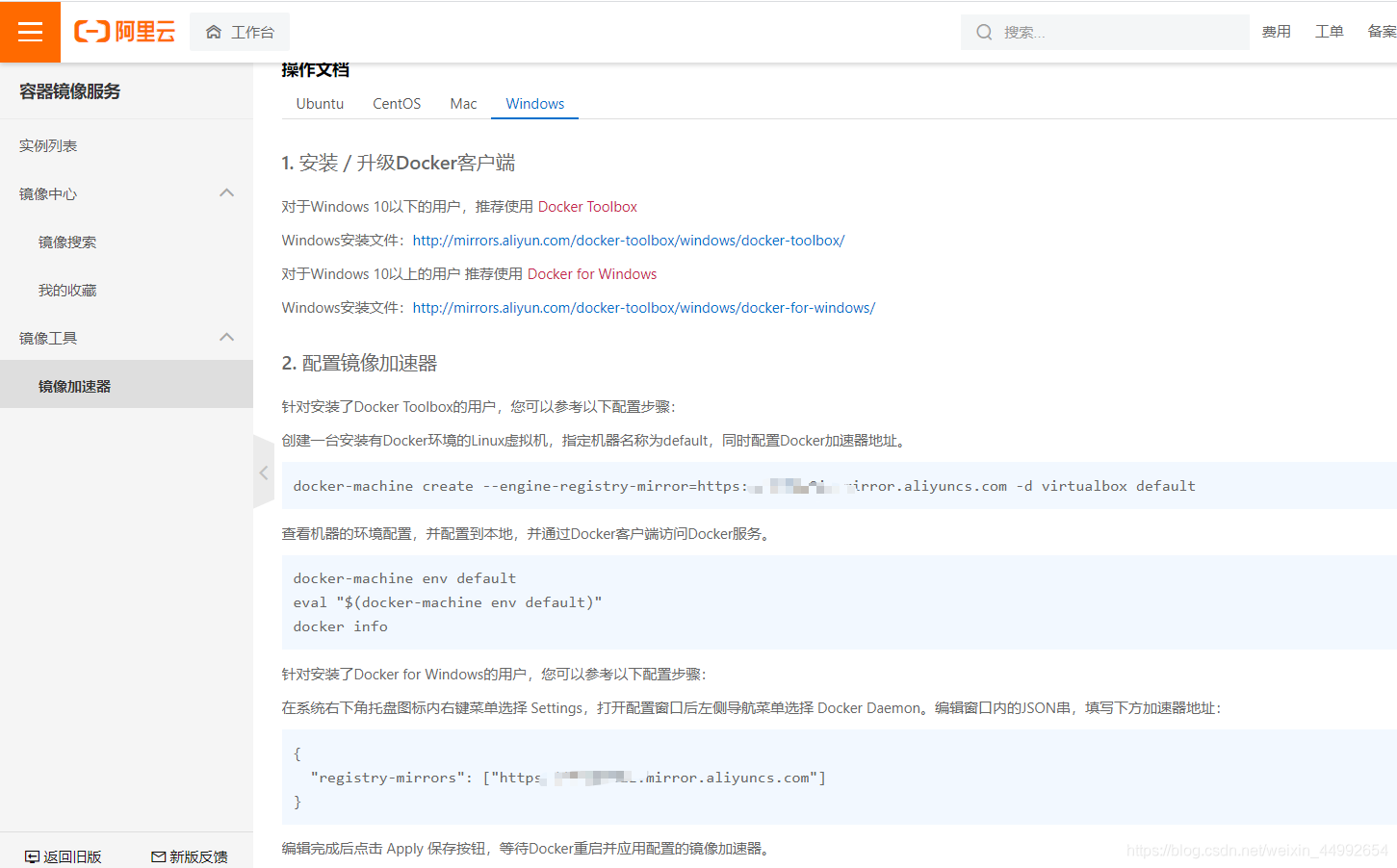
Task: Switch to the Ubuntu tab
Action: tap(320, 103)
